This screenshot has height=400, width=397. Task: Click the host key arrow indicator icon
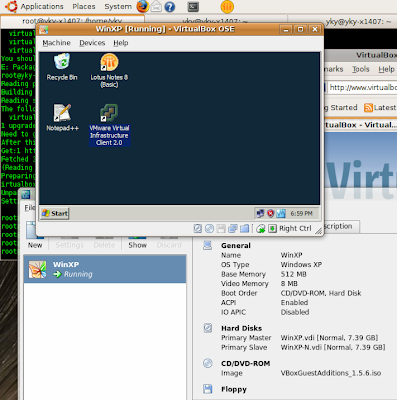272,228
